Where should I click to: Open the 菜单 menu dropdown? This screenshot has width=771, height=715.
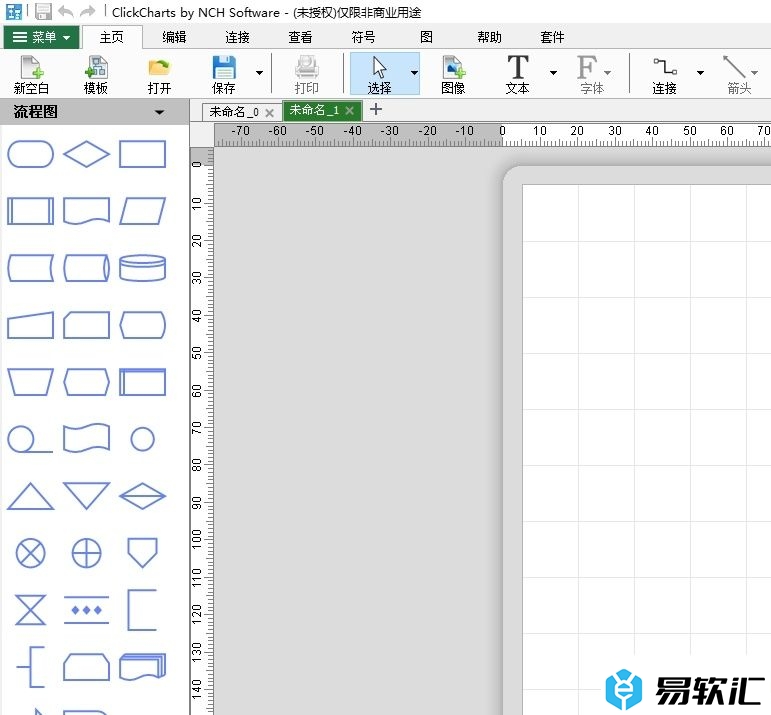(x=41, y=37)
